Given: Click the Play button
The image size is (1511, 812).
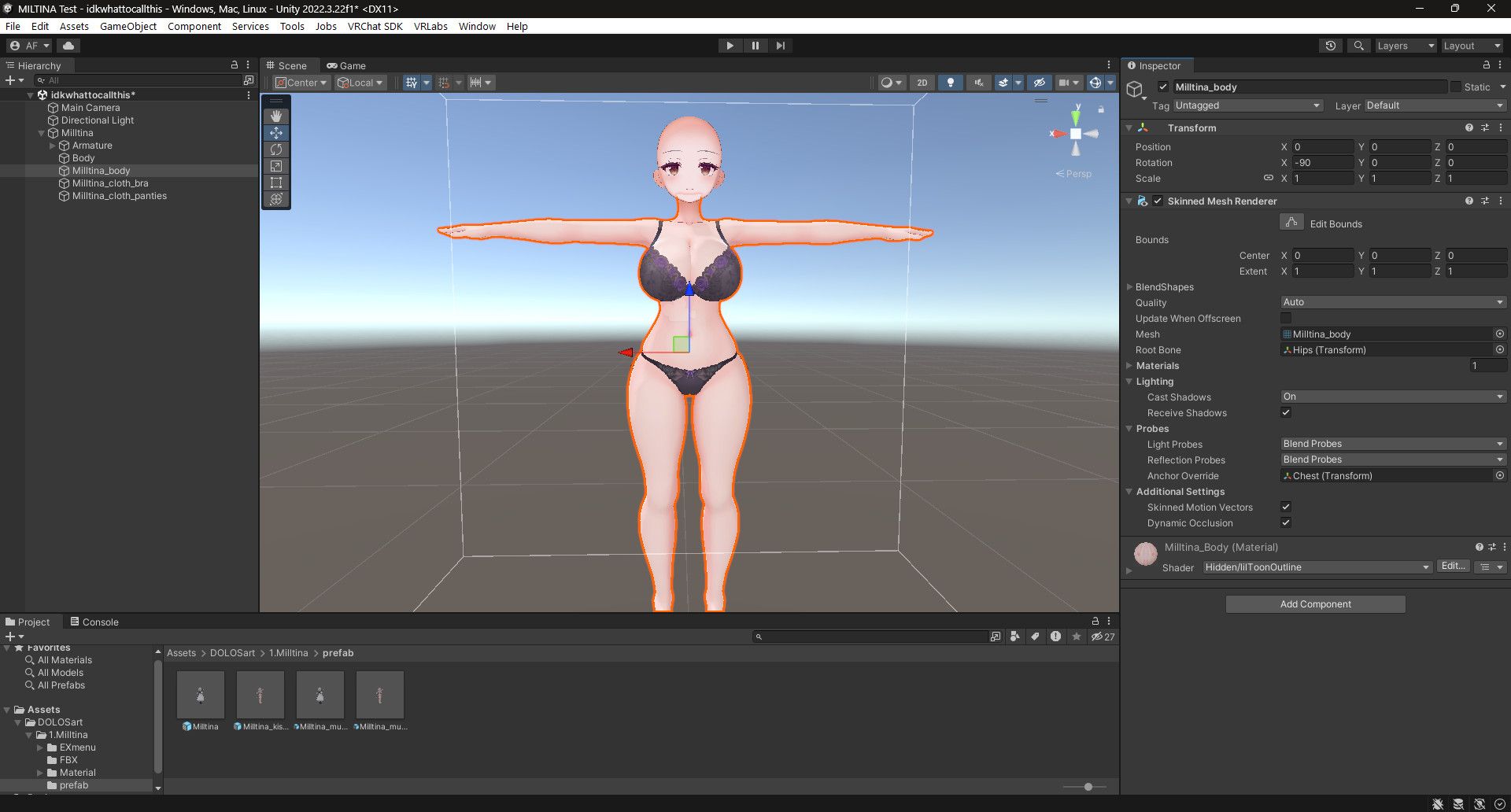Looking at the screenshot, I should pos(730,46).
